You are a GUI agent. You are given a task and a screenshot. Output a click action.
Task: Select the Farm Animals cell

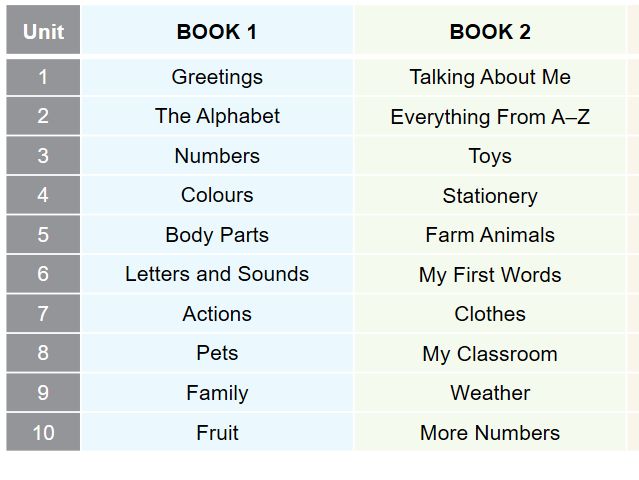pyautogui.click(x=490, y=235)
